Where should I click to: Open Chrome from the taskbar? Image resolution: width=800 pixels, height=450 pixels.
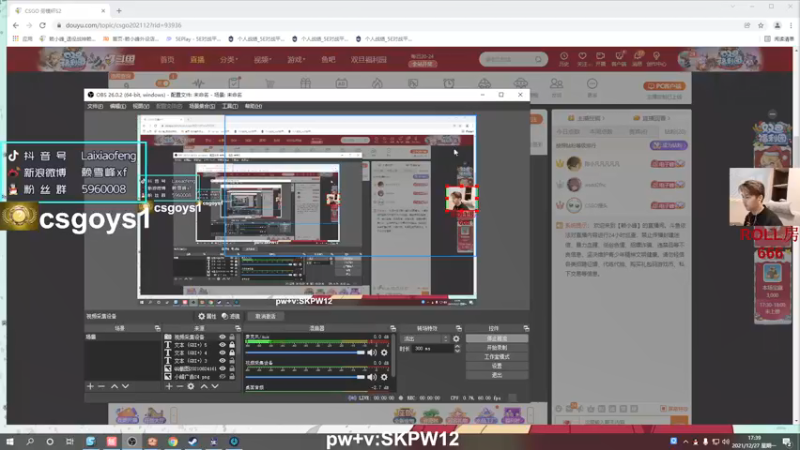(173, 441)
